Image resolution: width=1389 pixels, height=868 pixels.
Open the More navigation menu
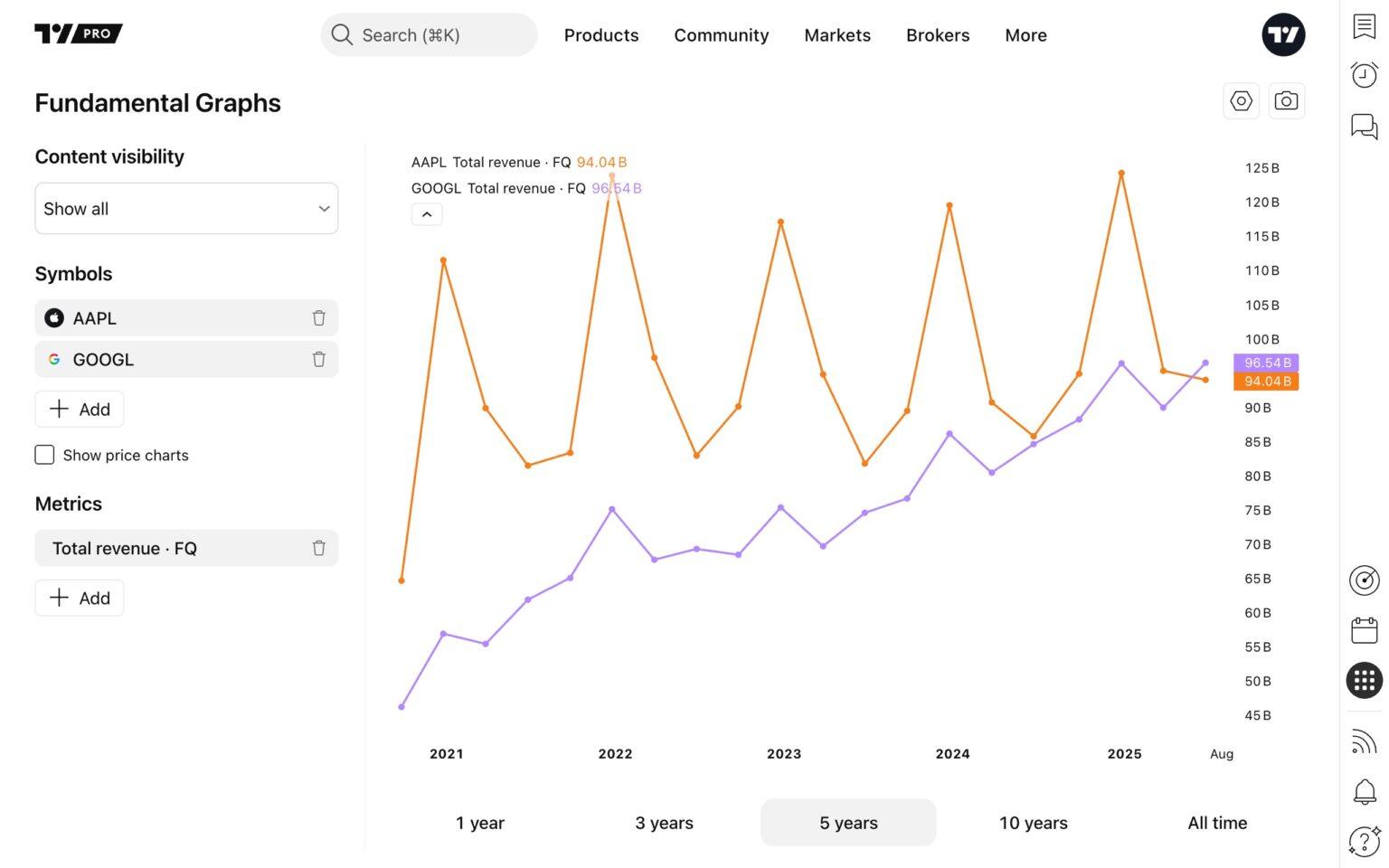point(1025,35)
